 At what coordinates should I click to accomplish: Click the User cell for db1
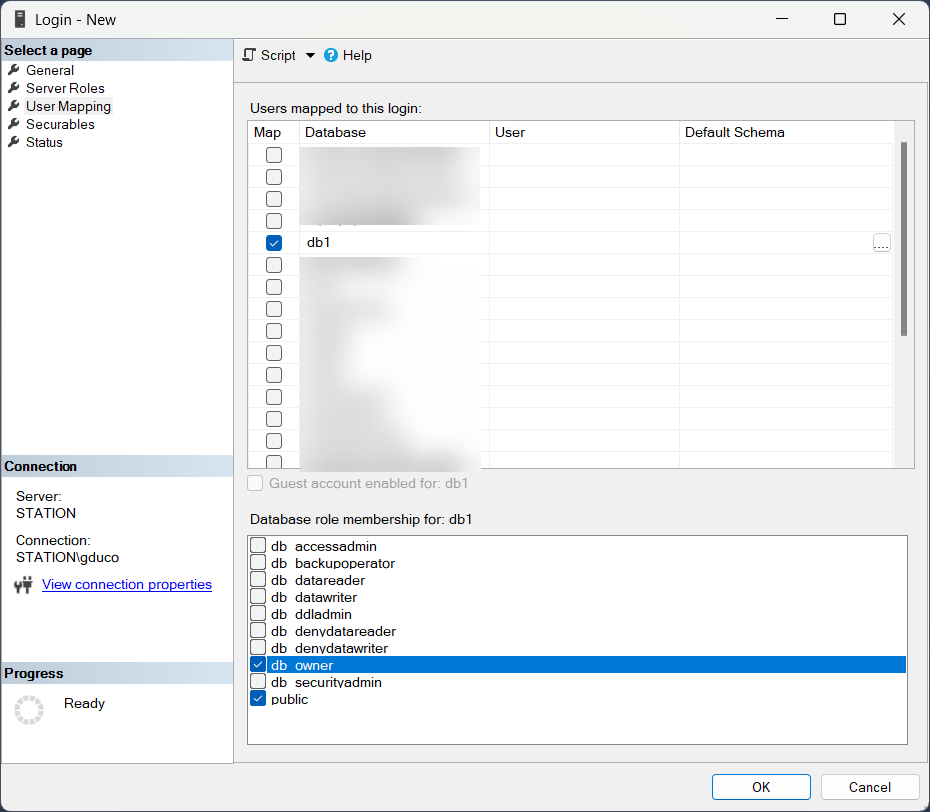coord(584,243)
